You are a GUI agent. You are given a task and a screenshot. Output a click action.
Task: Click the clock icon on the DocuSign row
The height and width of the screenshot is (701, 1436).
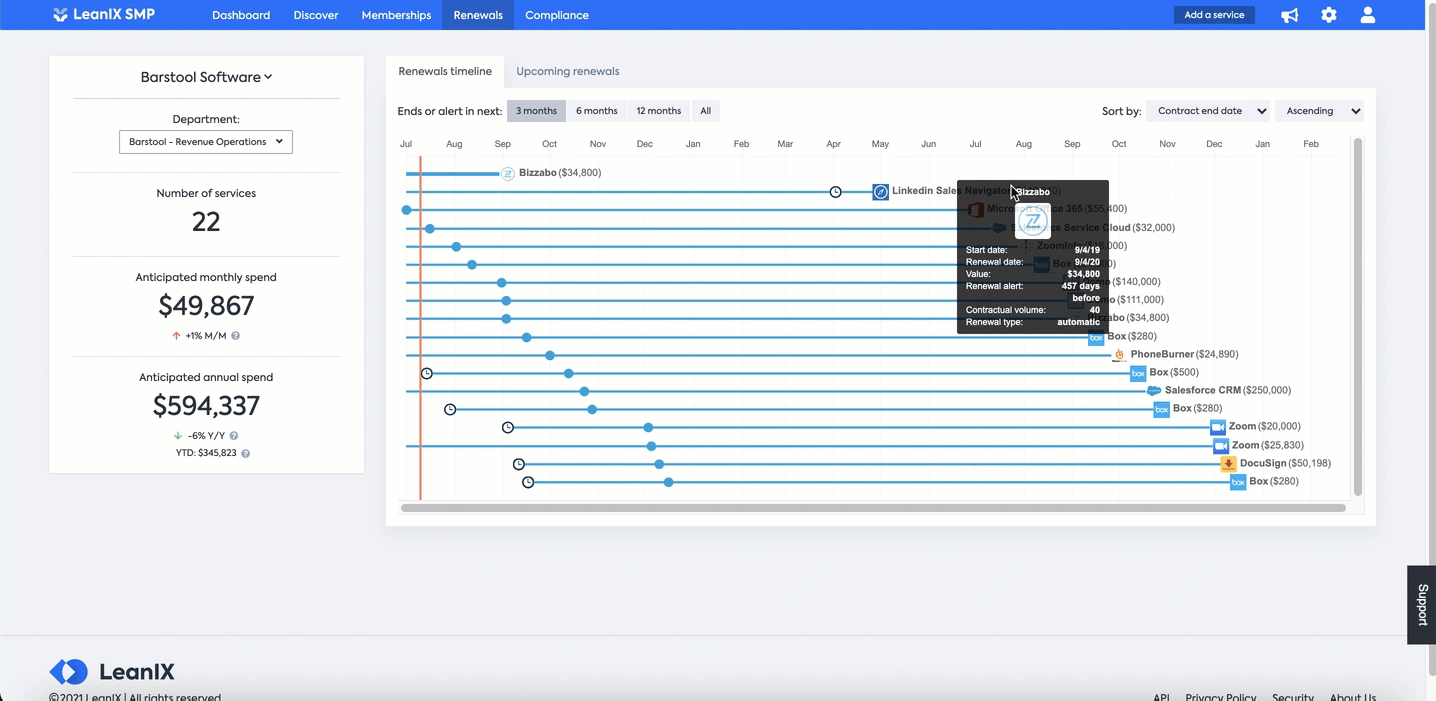519,464
